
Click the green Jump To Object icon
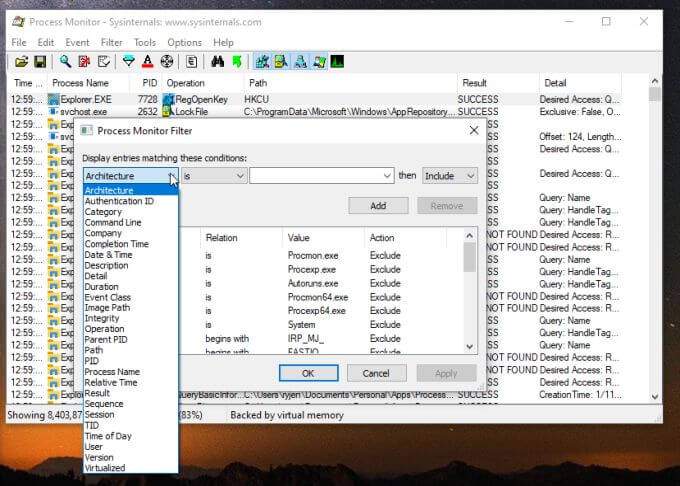tap(237, 62)
